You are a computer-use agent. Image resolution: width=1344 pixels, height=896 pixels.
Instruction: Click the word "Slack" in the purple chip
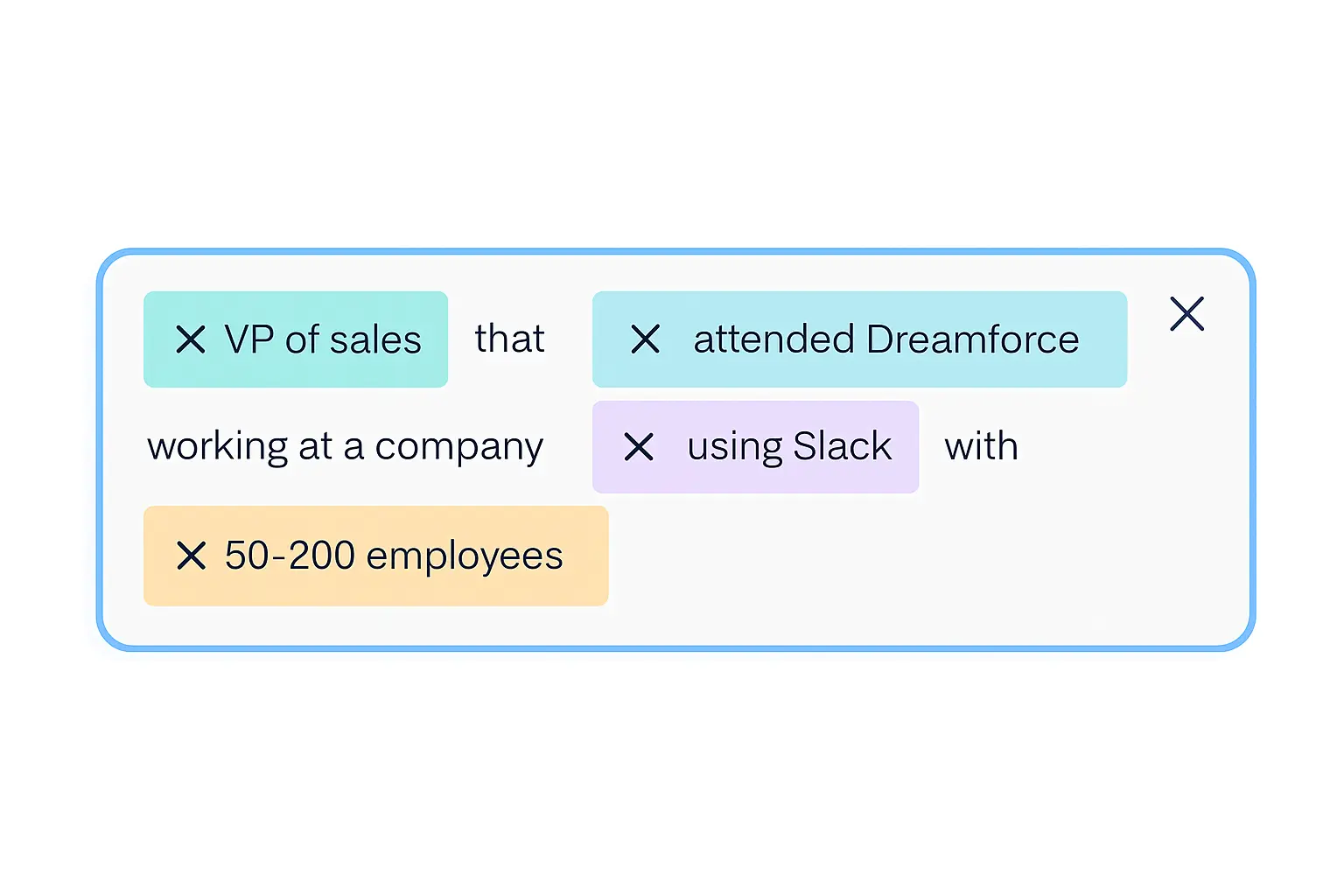(842, 447)
